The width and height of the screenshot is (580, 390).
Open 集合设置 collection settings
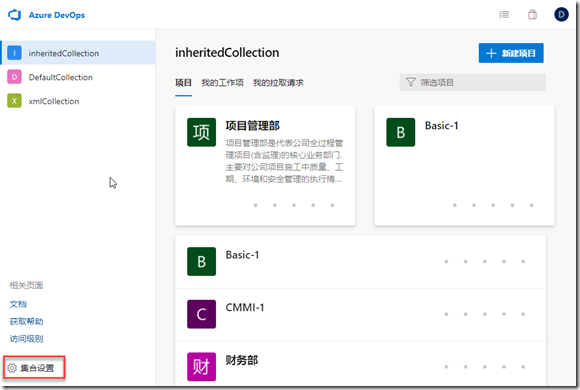(34, 368)
